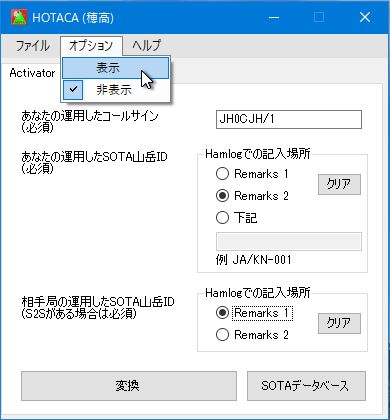Click クリア next to your SOTA ID group
390x420 pixels.
click(339, 184)
